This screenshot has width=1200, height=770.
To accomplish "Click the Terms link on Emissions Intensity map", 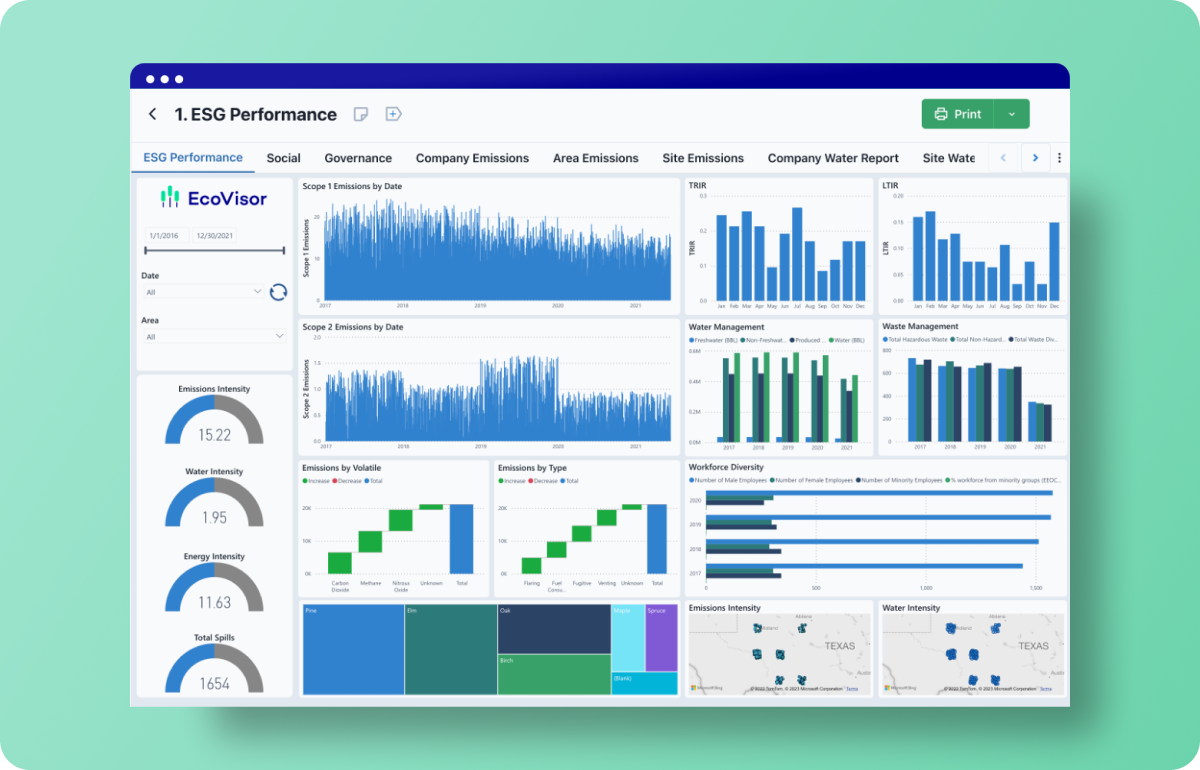I will [852, 689].
